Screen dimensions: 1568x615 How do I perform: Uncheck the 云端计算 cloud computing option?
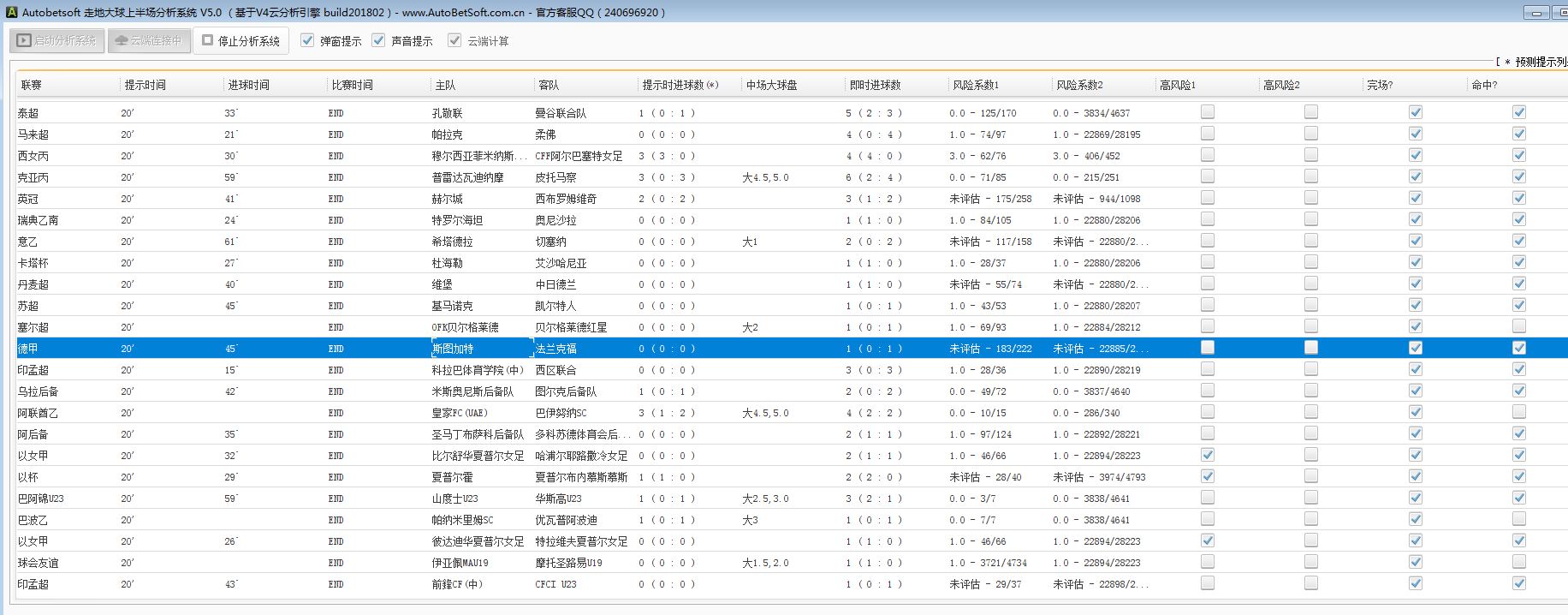pyautogui.click(x=454, y=40)
